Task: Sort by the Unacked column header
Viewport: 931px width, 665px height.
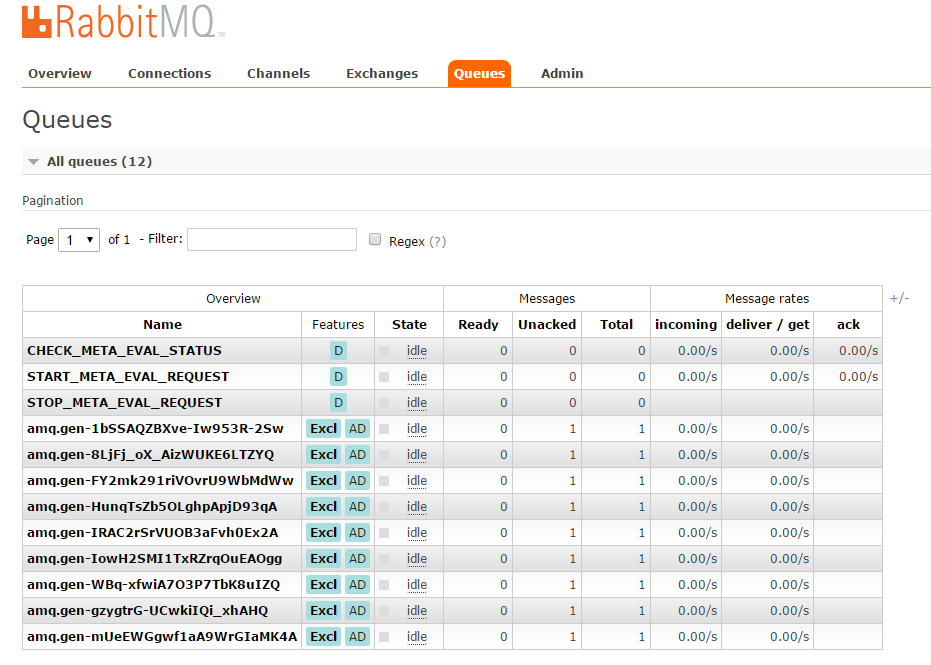Action: tap(547, 325)
